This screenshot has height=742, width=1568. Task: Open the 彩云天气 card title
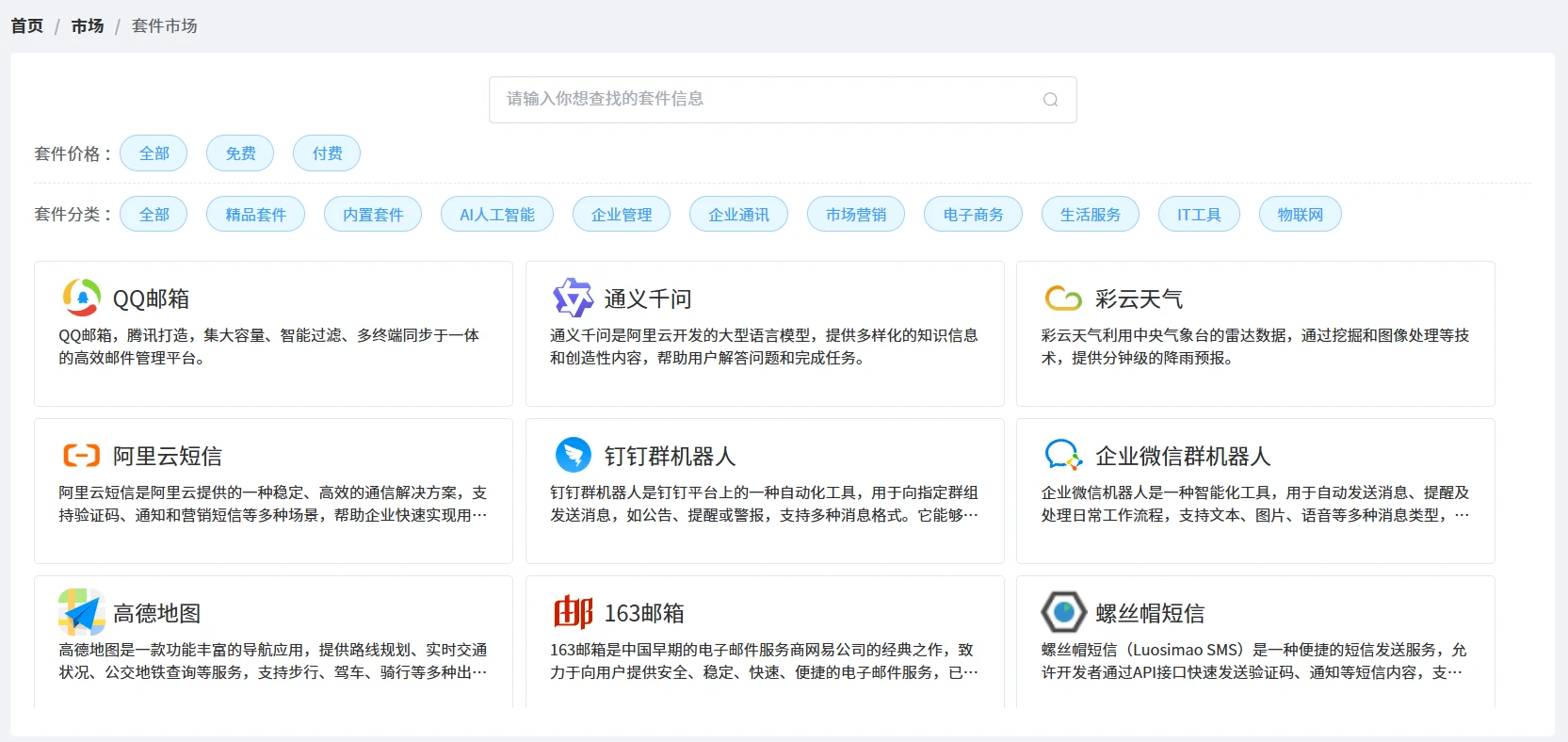pos(1139,298)
